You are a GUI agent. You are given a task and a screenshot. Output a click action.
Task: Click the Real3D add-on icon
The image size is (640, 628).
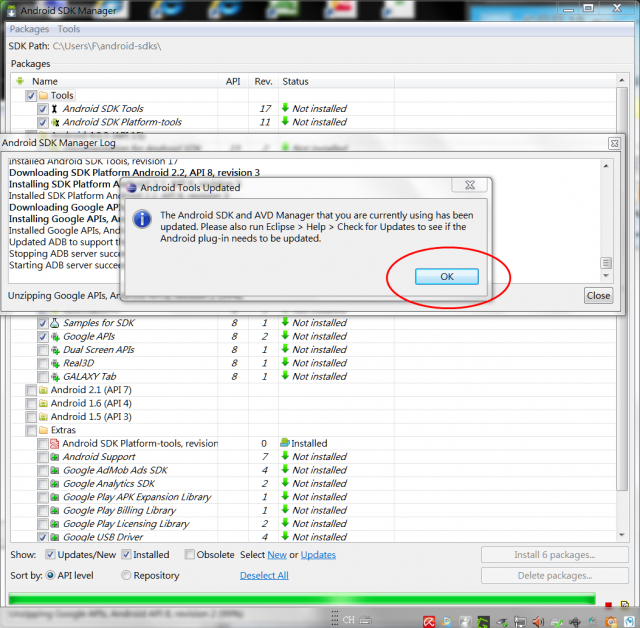point(55,364)
